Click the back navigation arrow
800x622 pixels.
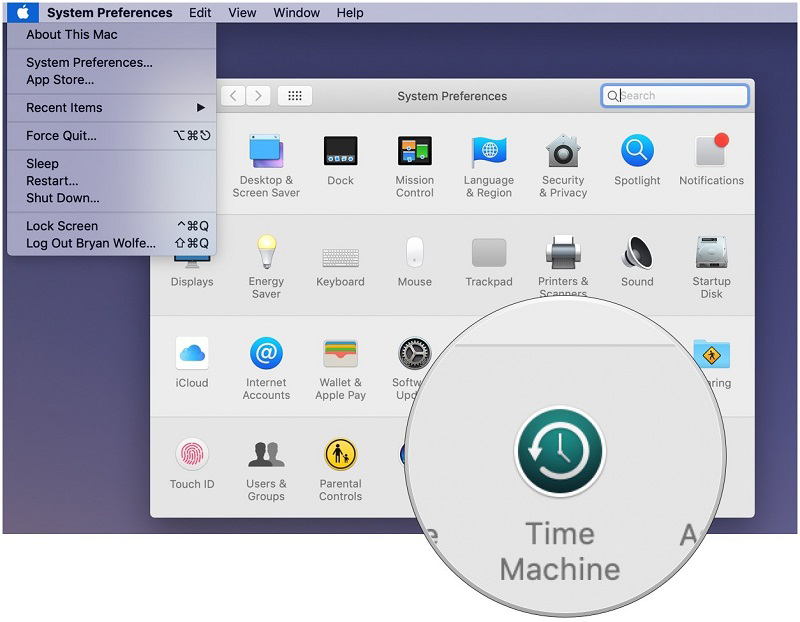[x=233, y=95]
